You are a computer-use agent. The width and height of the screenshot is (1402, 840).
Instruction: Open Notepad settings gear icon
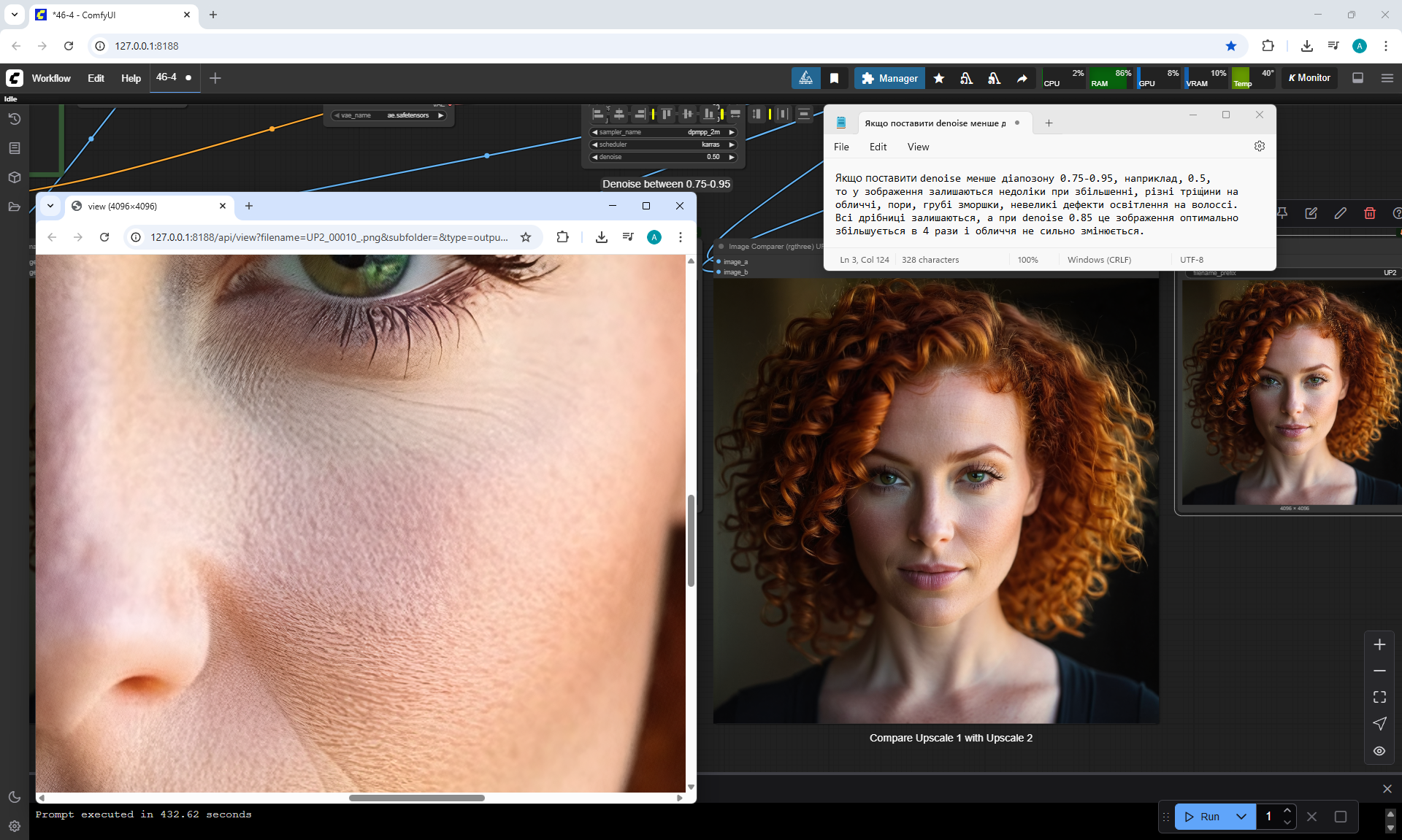point(1260,146)
